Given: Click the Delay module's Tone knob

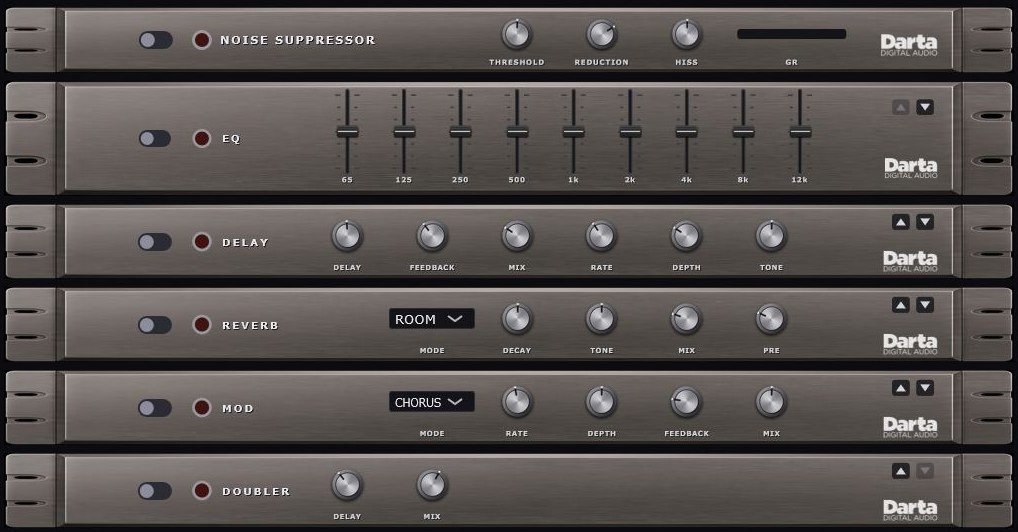Looking at the screenshot, I should coord(771,236).
